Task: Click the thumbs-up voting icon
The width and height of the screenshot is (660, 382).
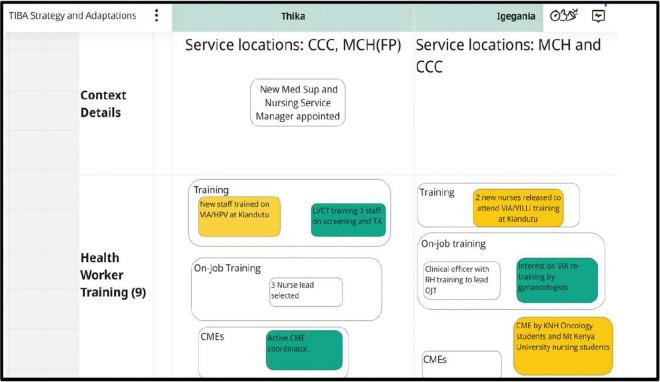Action: [564, 16]
